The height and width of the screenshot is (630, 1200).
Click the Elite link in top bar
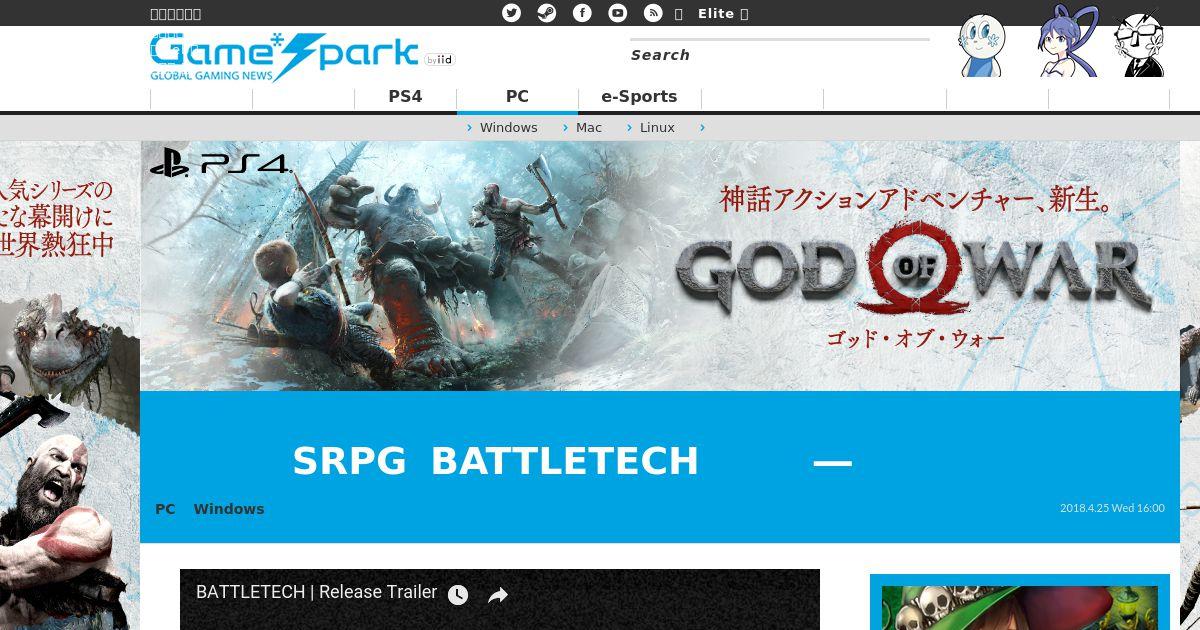716,13
